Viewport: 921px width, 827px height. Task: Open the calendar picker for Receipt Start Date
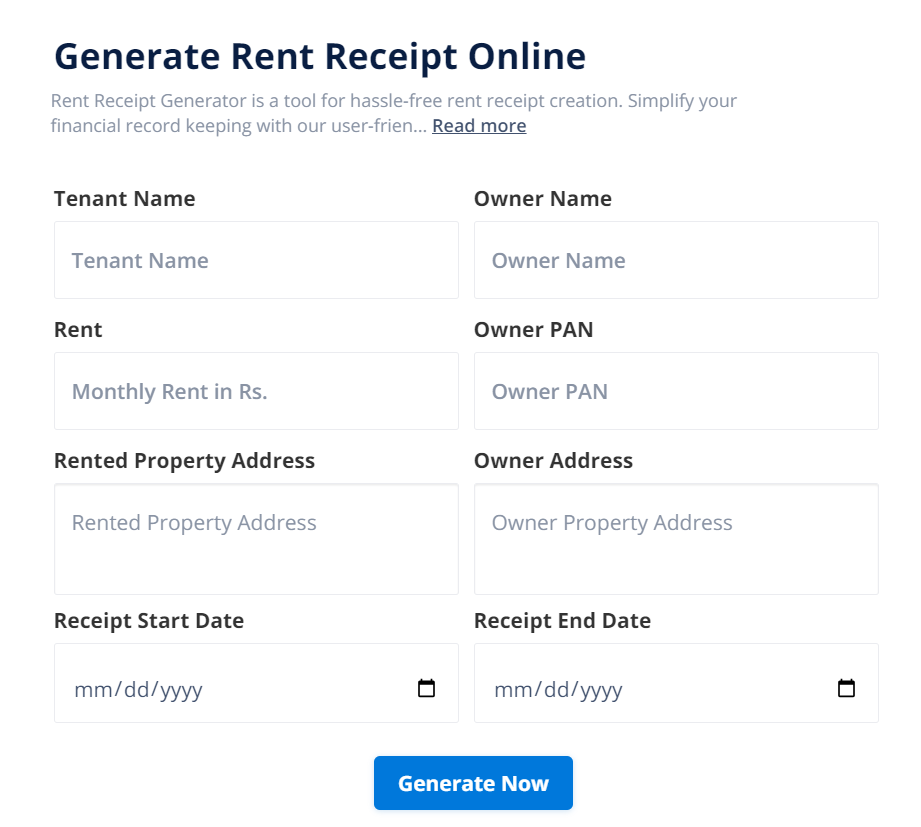click(x=426, y=688)
